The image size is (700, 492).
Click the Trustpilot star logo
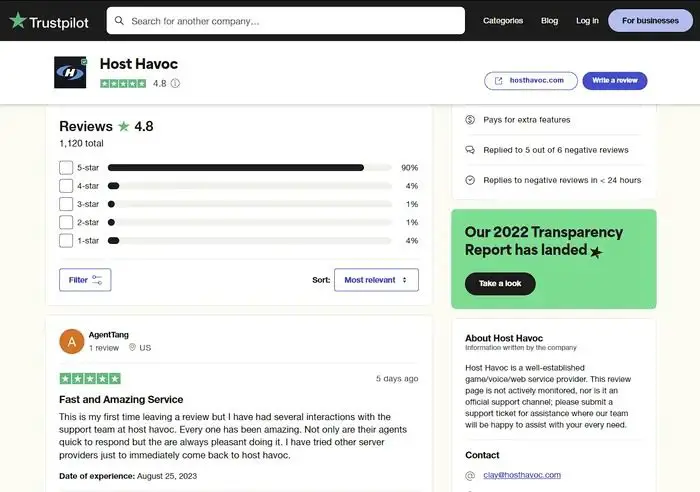click(x=18, y=21)
